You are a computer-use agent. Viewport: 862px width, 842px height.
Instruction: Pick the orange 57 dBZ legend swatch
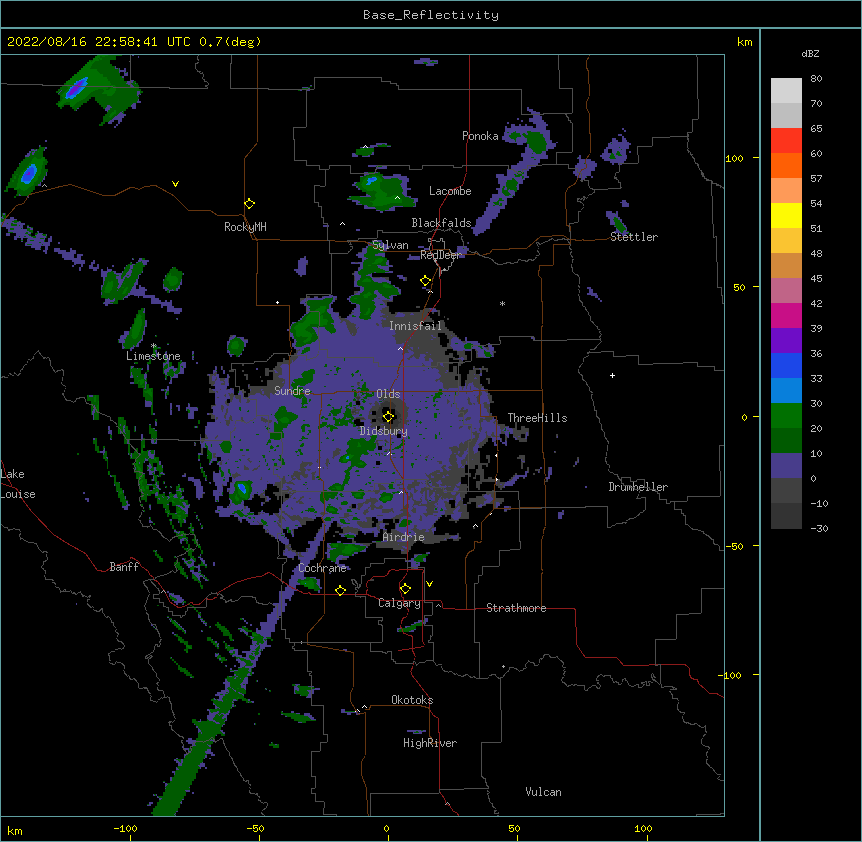tap(786, 165)
